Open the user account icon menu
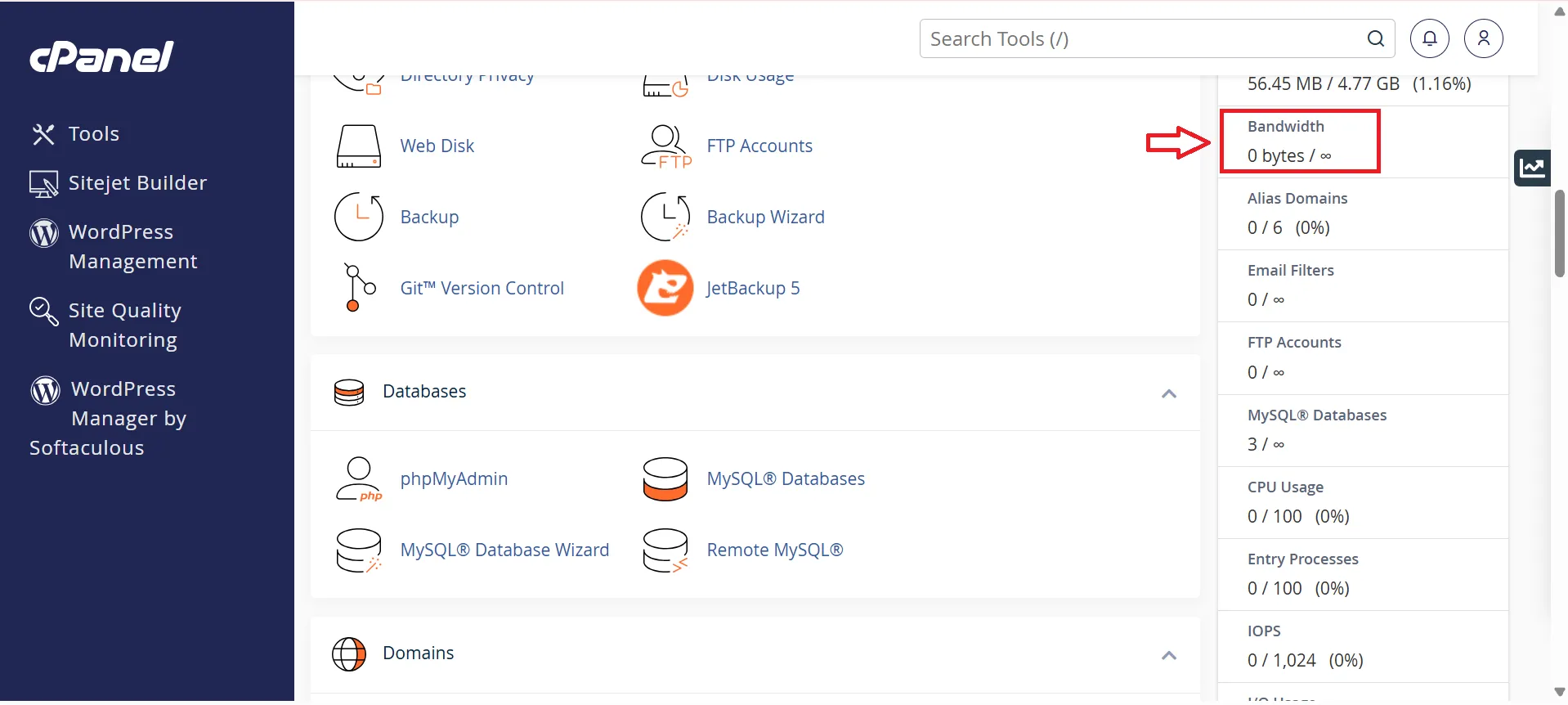The width and height of the screenshot is (1568, 705). pyautogui.click(x=1483, y=38)
